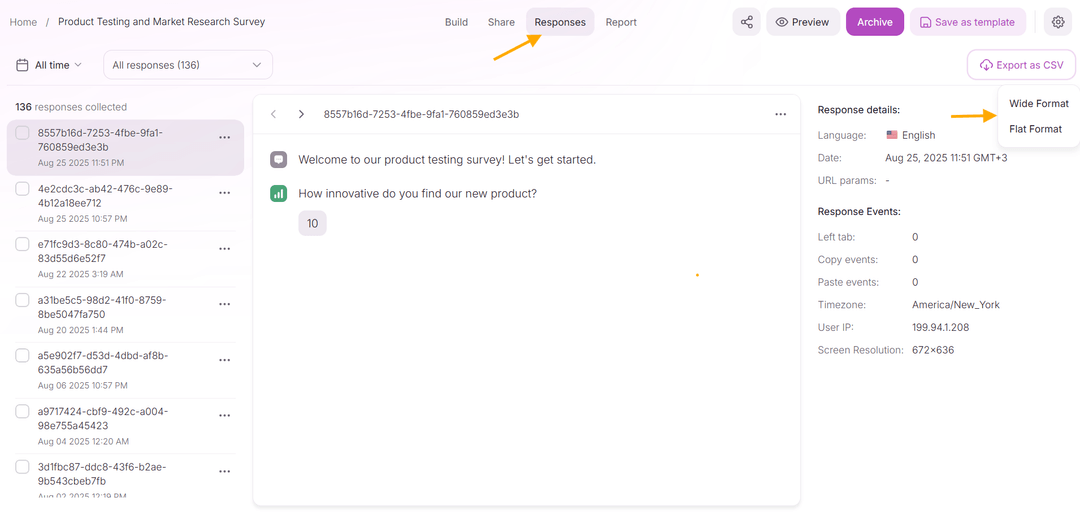Check the box for response 4e2cdc3c
1080x513 pixels.
[22, 189]
